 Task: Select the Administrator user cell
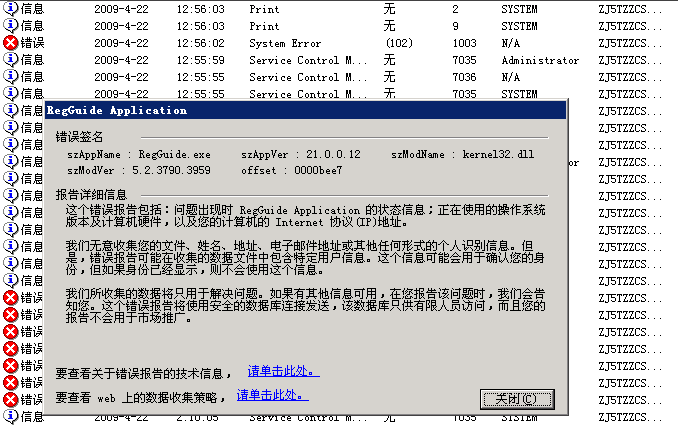[540, 60]
